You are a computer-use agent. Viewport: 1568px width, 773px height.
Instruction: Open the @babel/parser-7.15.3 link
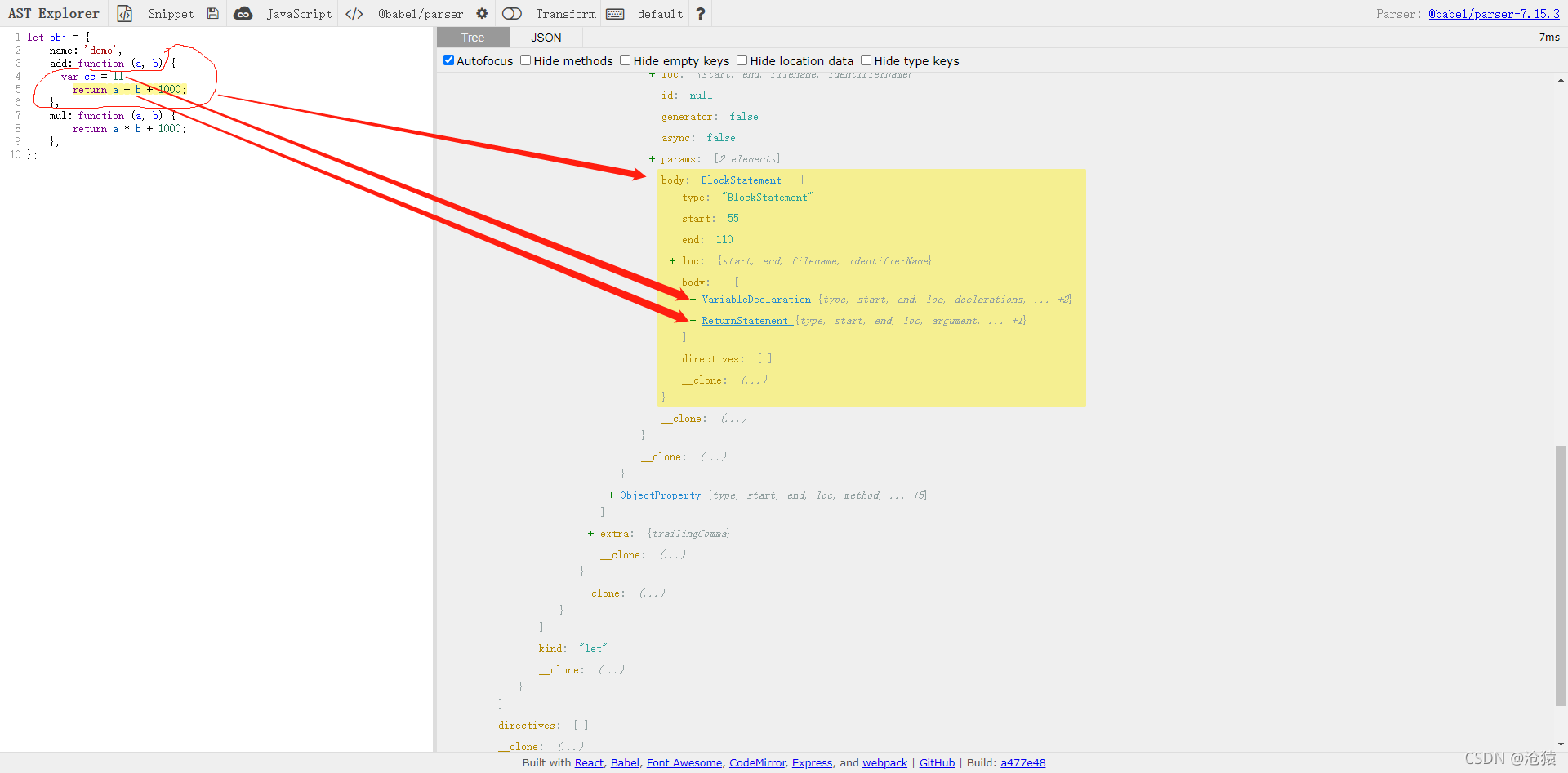coord(1494,14)
